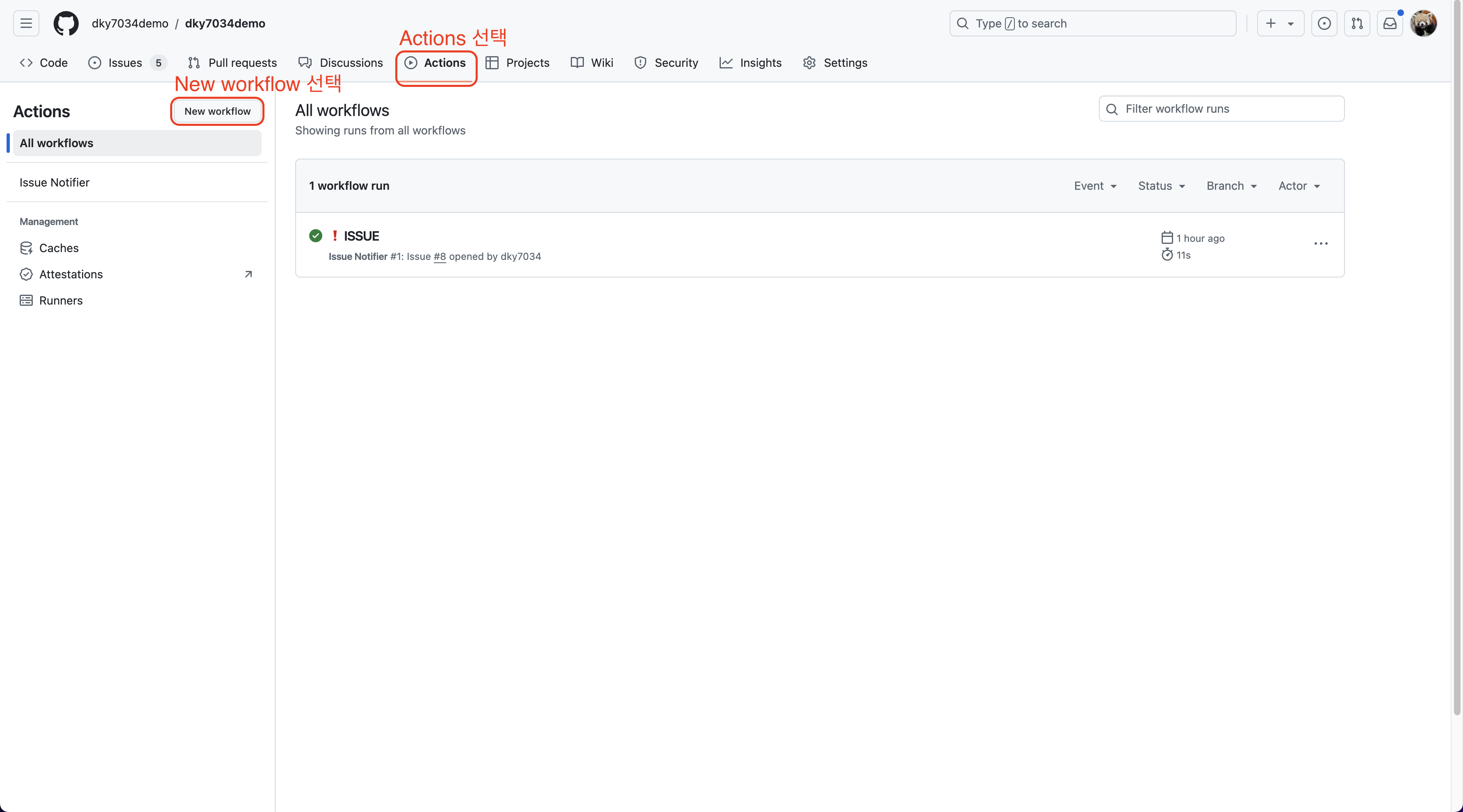1463x812 pixels.
Task: Open the issues icon in header
Action: pyautogui.click(x=1324, y=23)
